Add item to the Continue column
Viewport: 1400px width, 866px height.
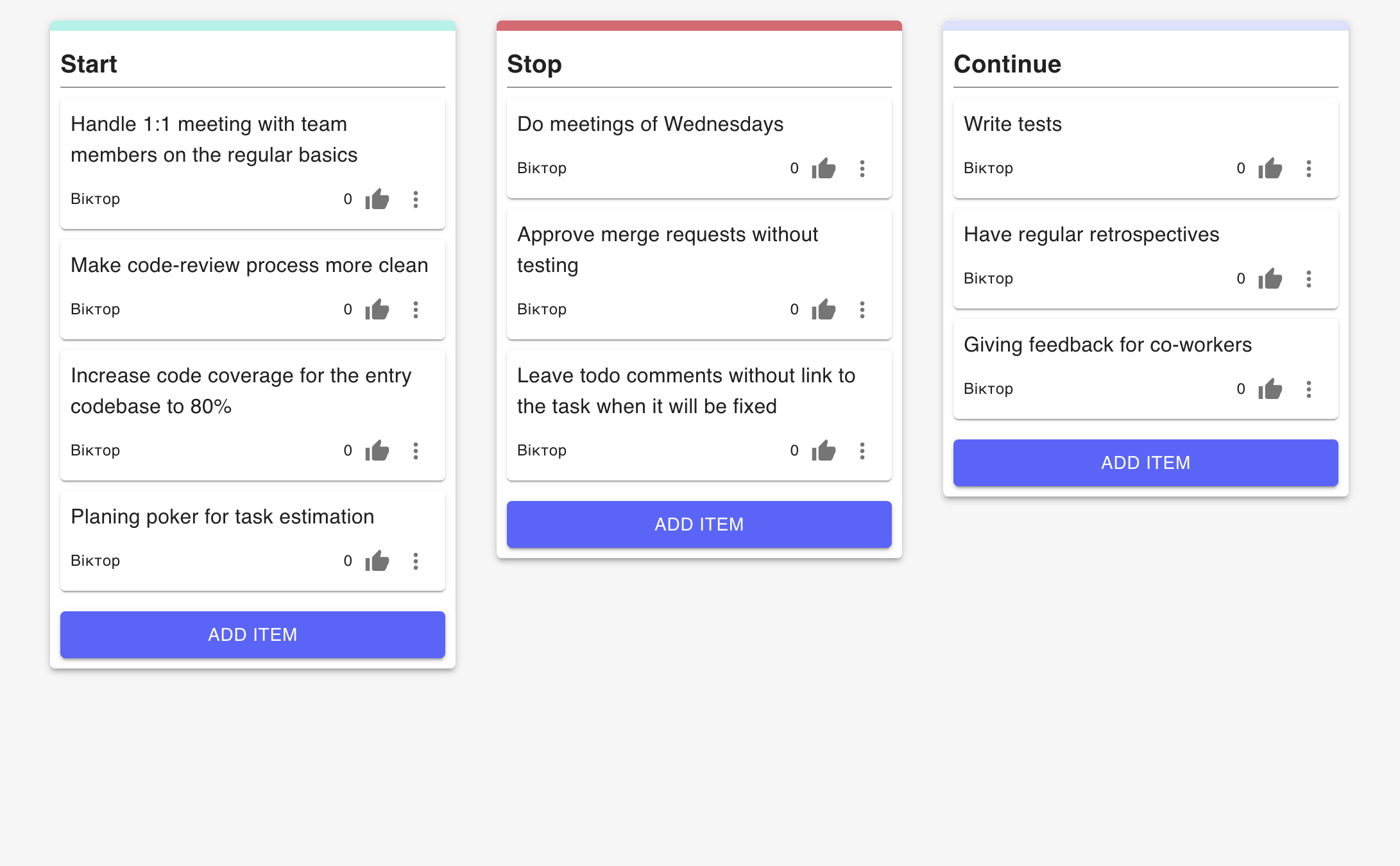coord(1146,463)
